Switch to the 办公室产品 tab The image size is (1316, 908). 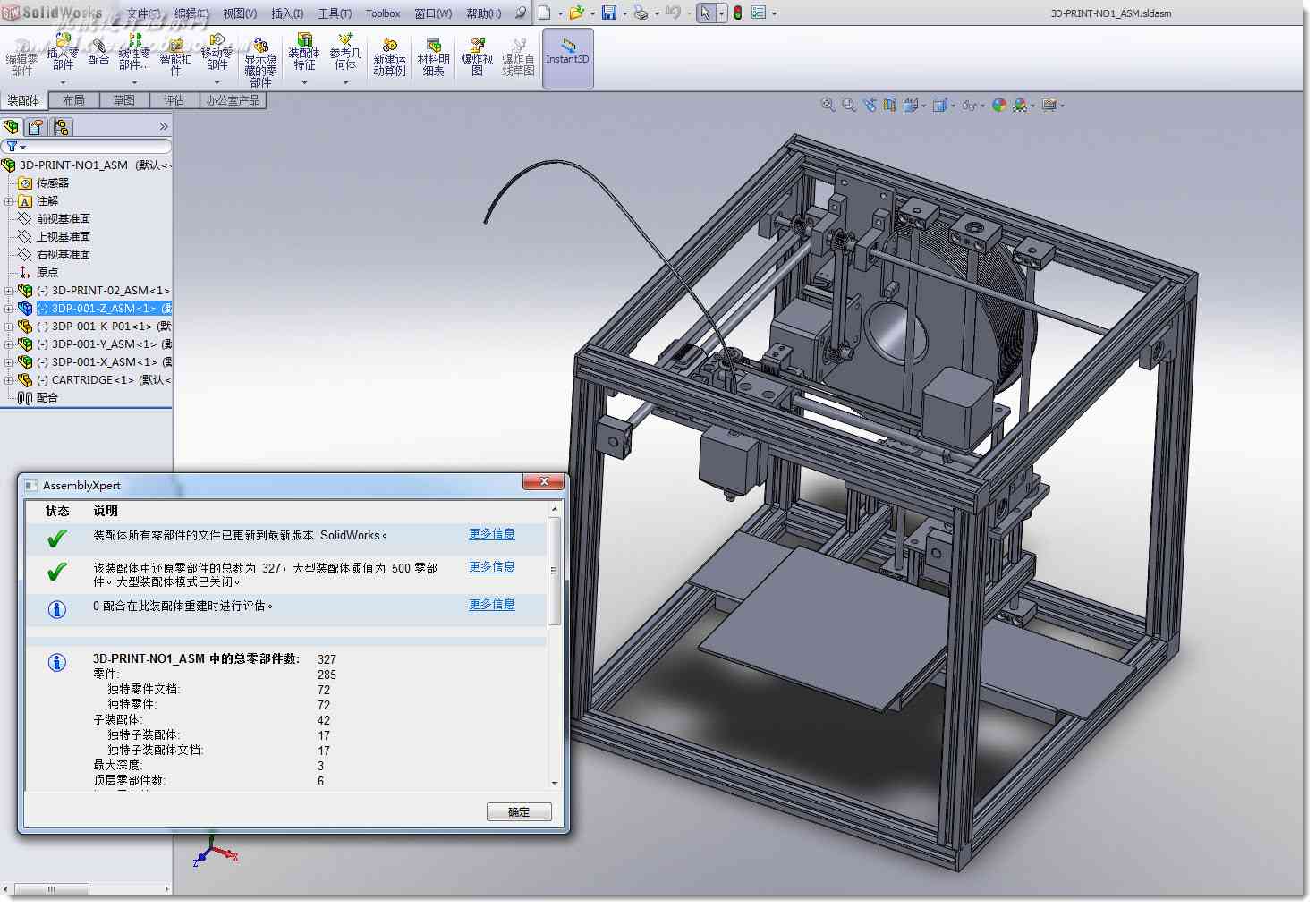(233, 100)
